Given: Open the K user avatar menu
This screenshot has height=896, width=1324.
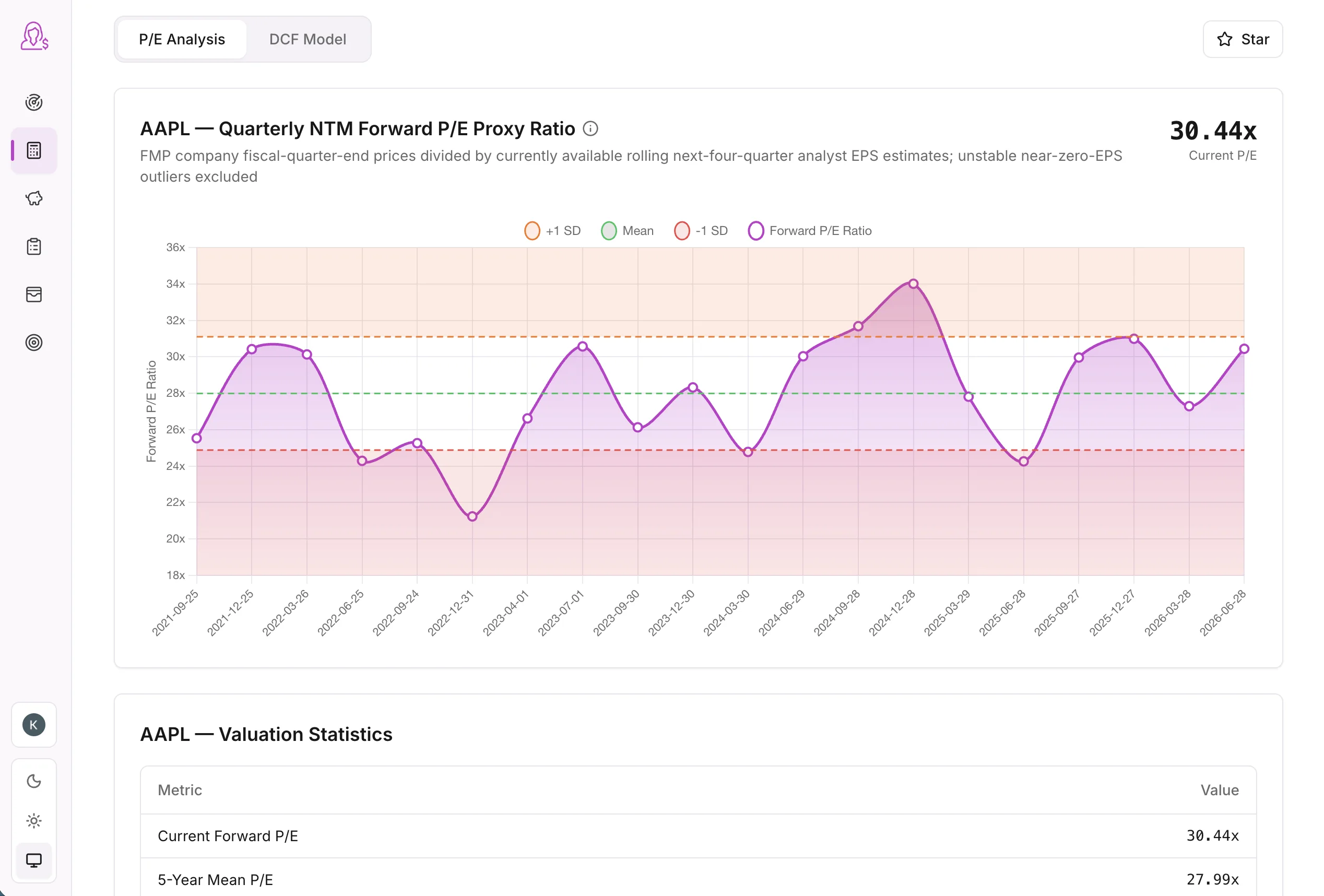Looking at the screenshot, I should pos(34,725).
